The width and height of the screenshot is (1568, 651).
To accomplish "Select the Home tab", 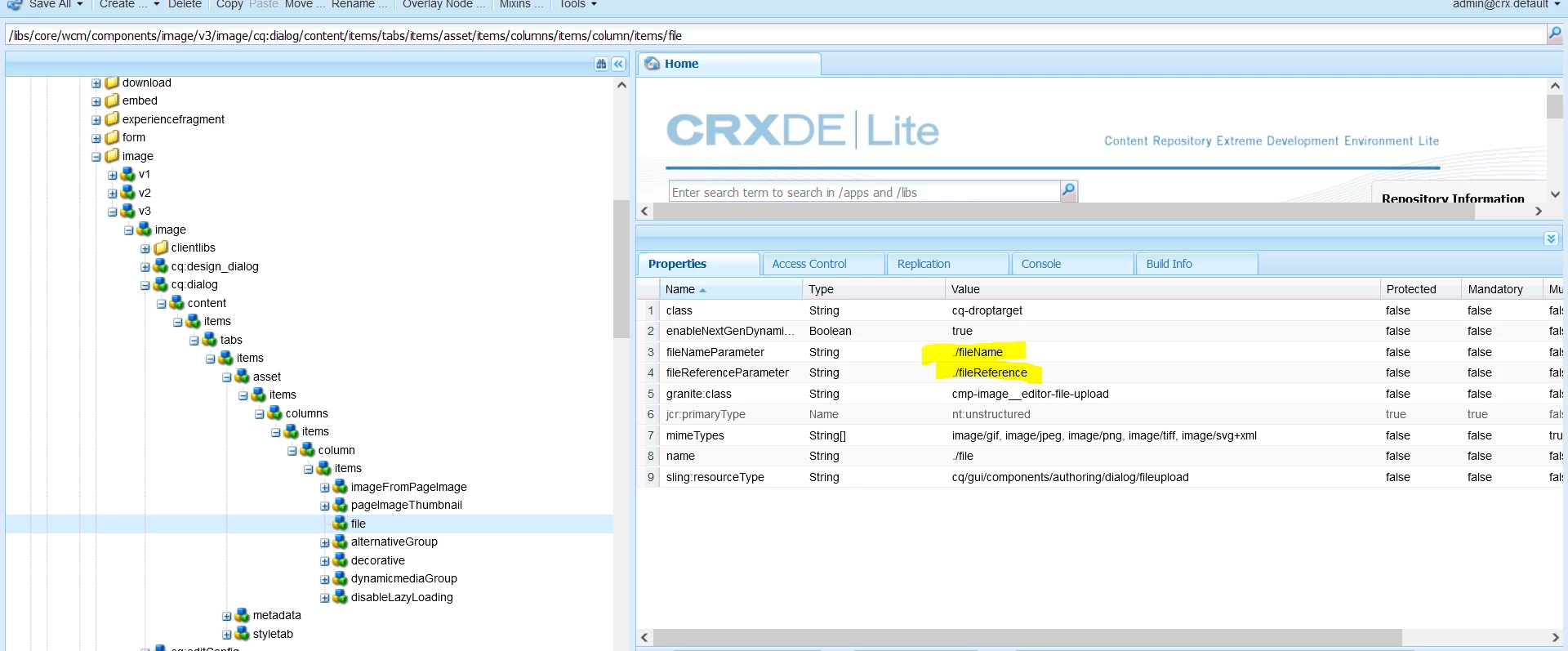I will [x=729, y=64].
